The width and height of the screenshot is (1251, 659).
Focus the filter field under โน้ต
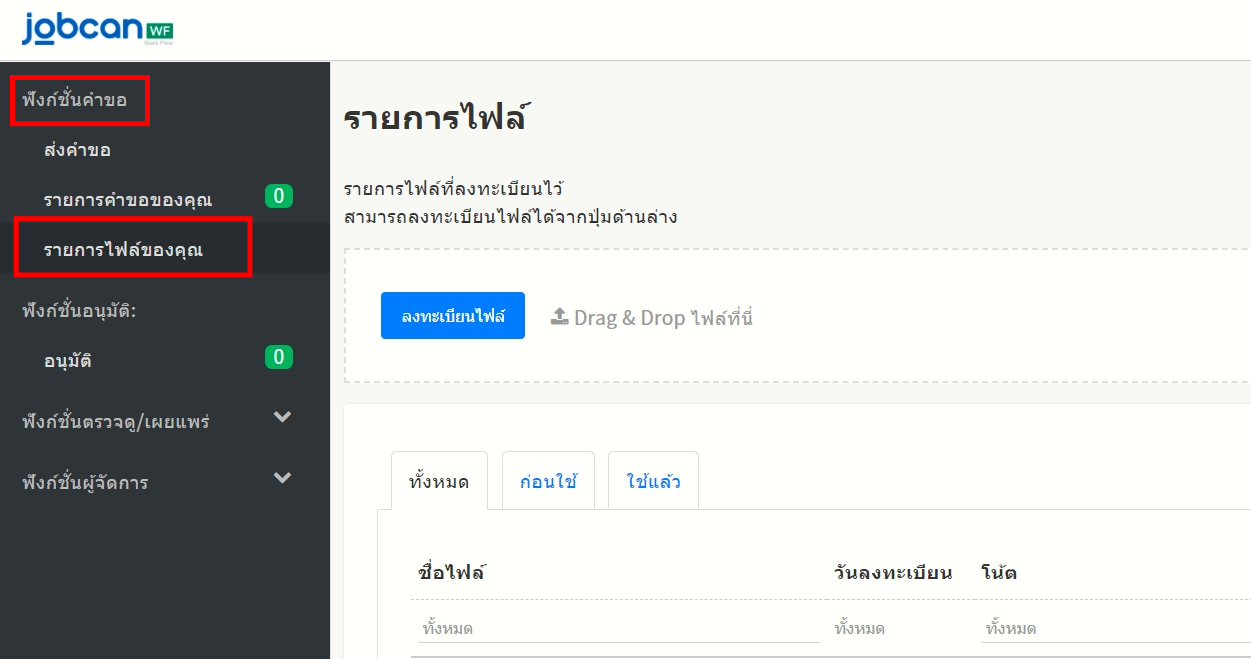(x=1110, y=629)
